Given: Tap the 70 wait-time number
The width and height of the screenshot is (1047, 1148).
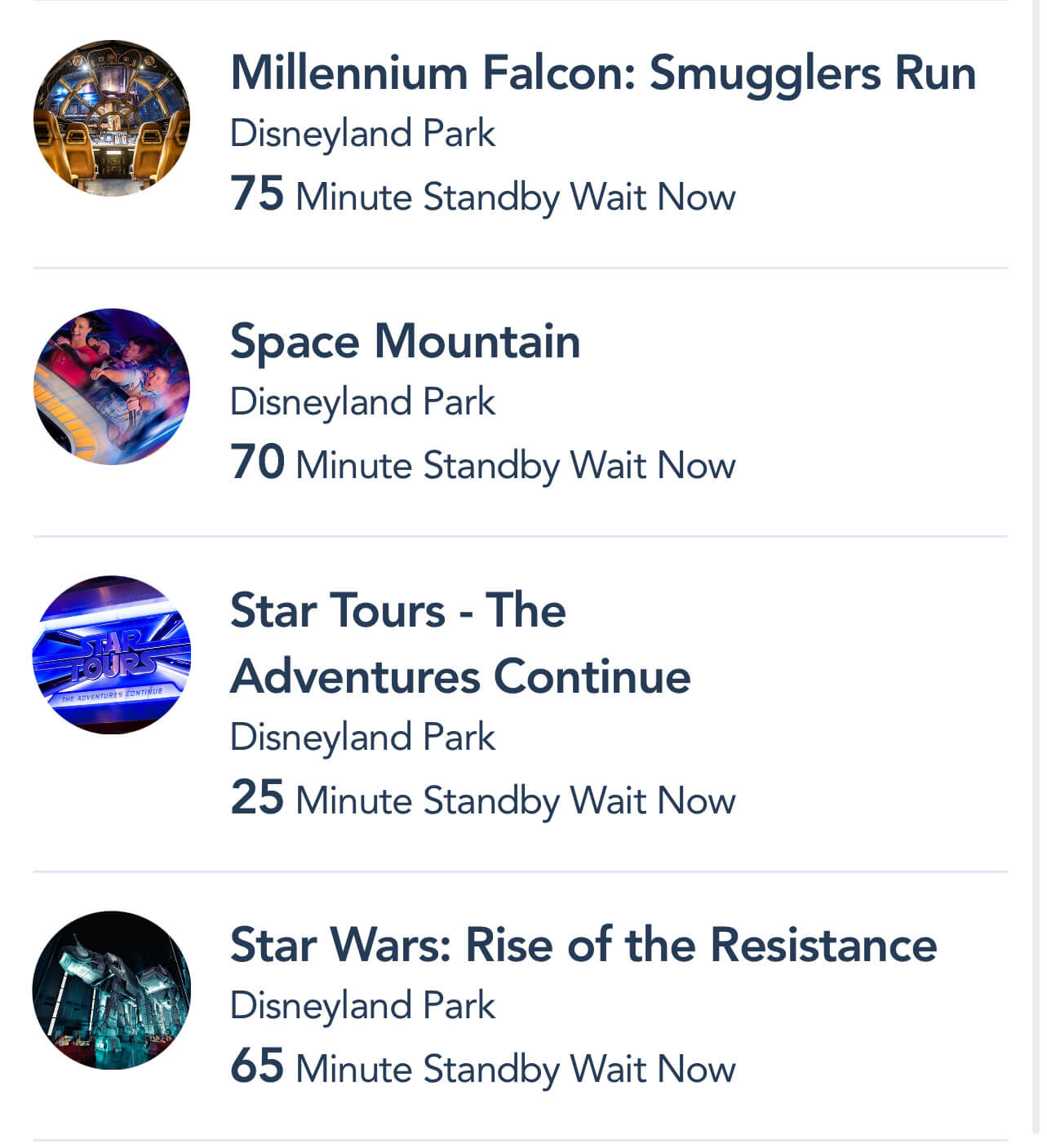Looking at the screenshot, I should pos(257,463).
